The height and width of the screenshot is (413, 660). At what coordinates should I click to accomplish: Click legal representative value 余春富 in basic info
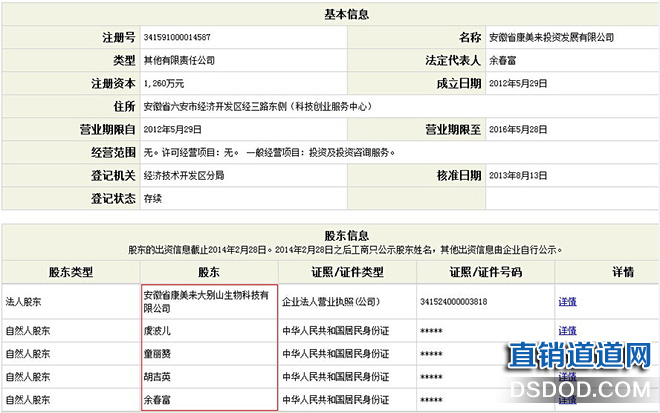tap(502, 60)
